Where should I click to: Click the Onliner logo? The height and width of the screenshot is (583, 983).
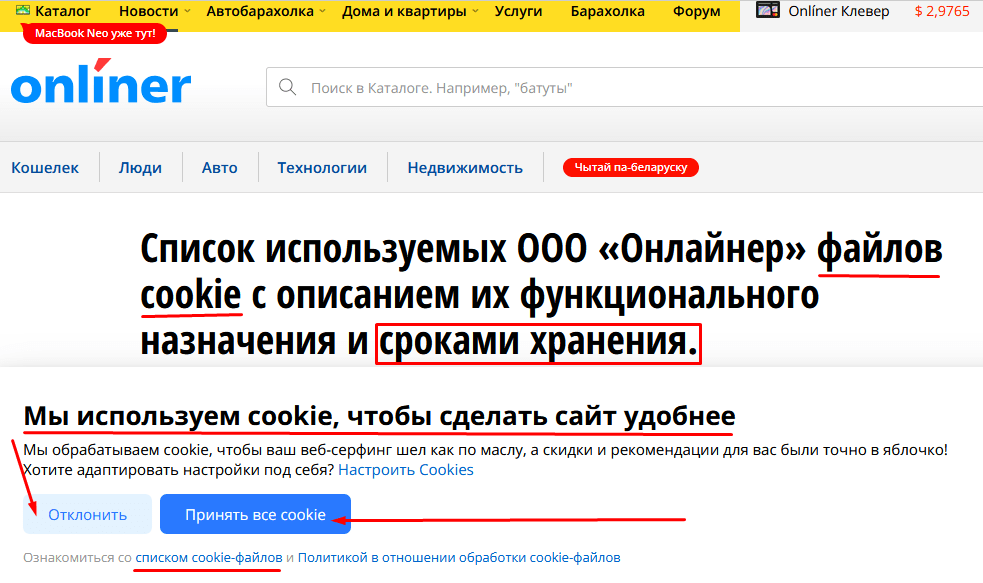coord(101,86)
